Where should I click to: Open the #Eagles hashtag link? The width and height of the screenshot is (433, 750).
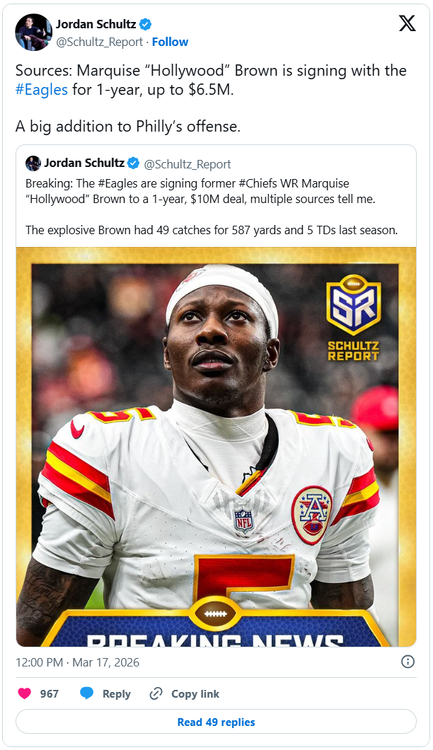(x=42, y=89)
